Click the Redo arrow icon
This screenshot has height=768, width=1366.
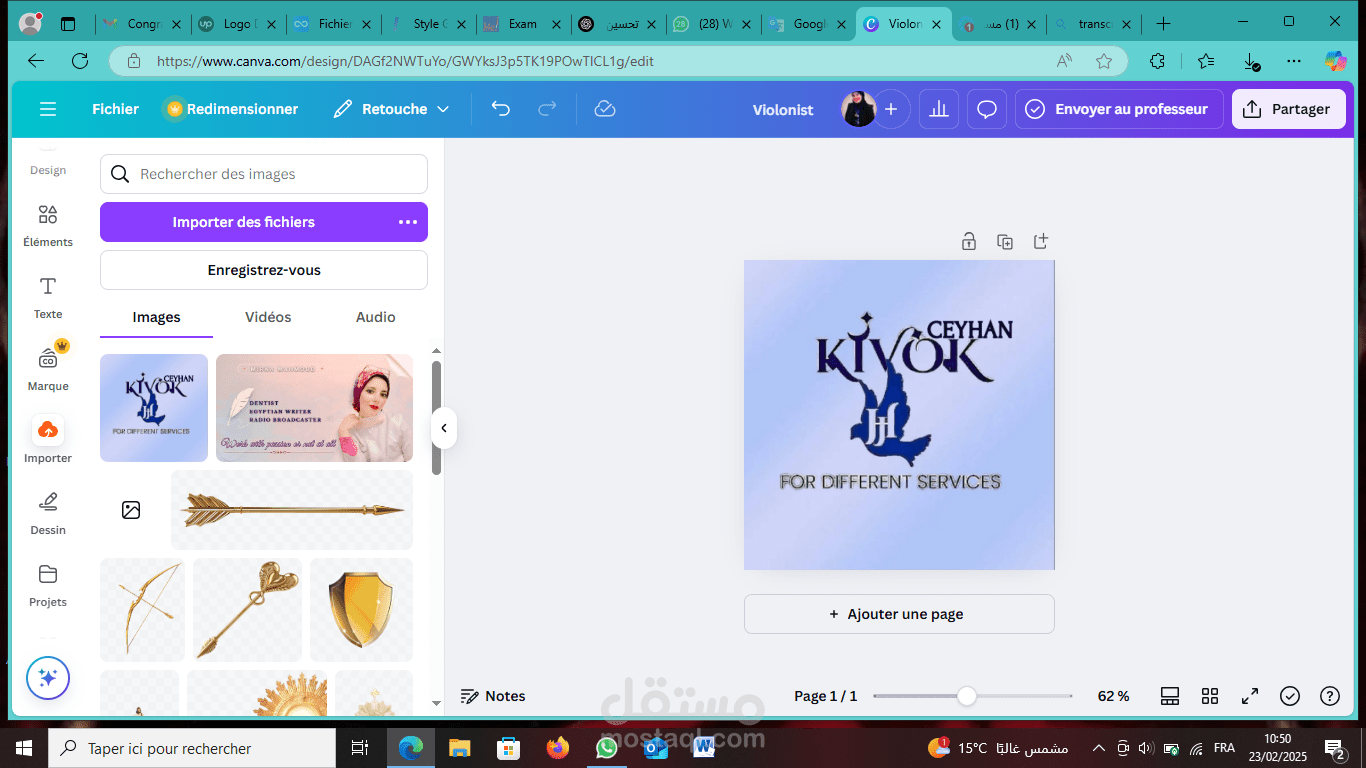pyautogui.click(x=547, y=109)
